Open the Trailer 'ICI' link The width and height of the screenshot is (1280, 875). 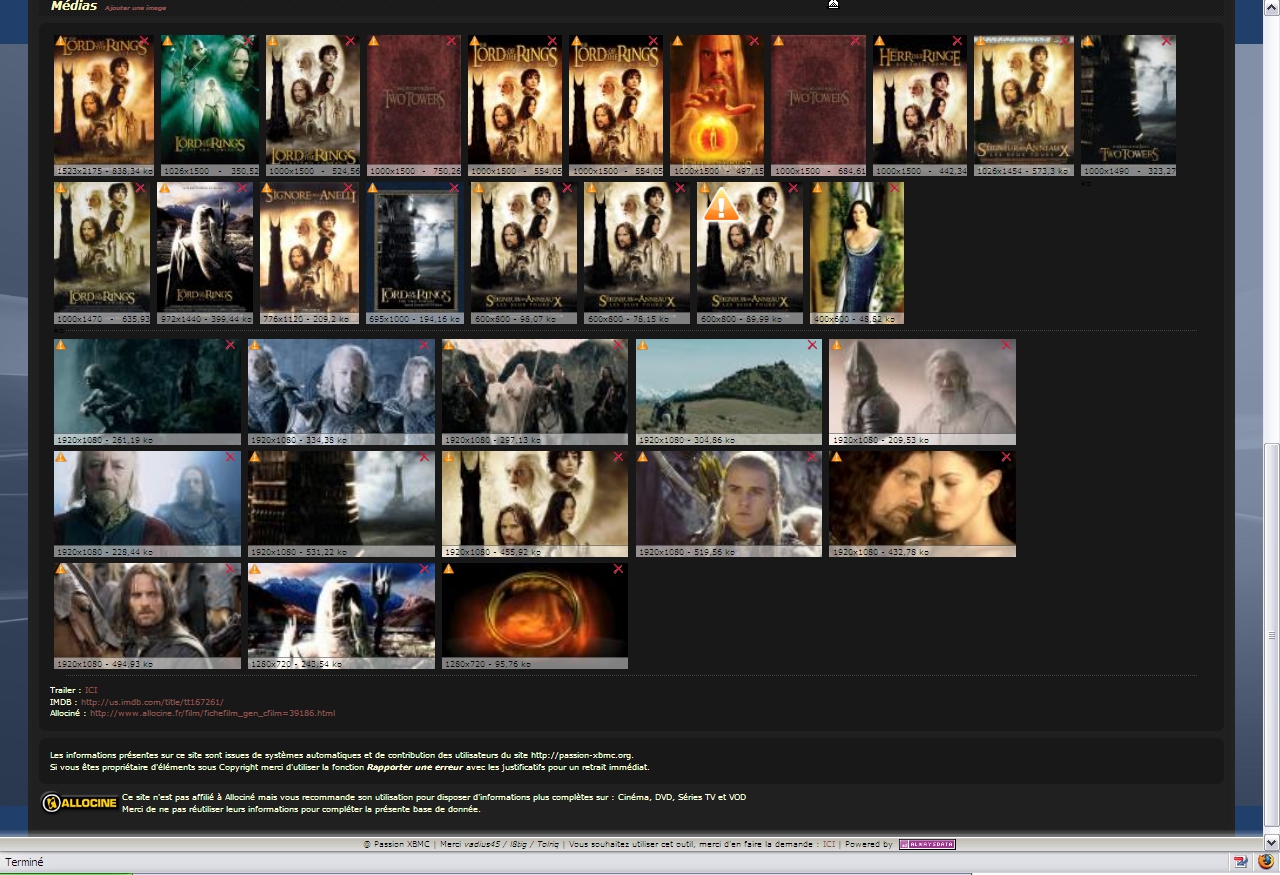point(91,690)
